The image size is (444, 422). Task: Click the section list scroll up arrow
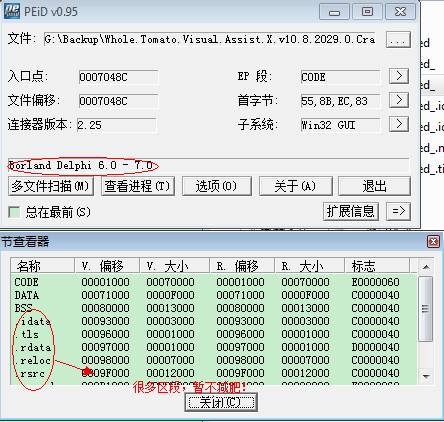pyautogui.click(x=426, y=267)
